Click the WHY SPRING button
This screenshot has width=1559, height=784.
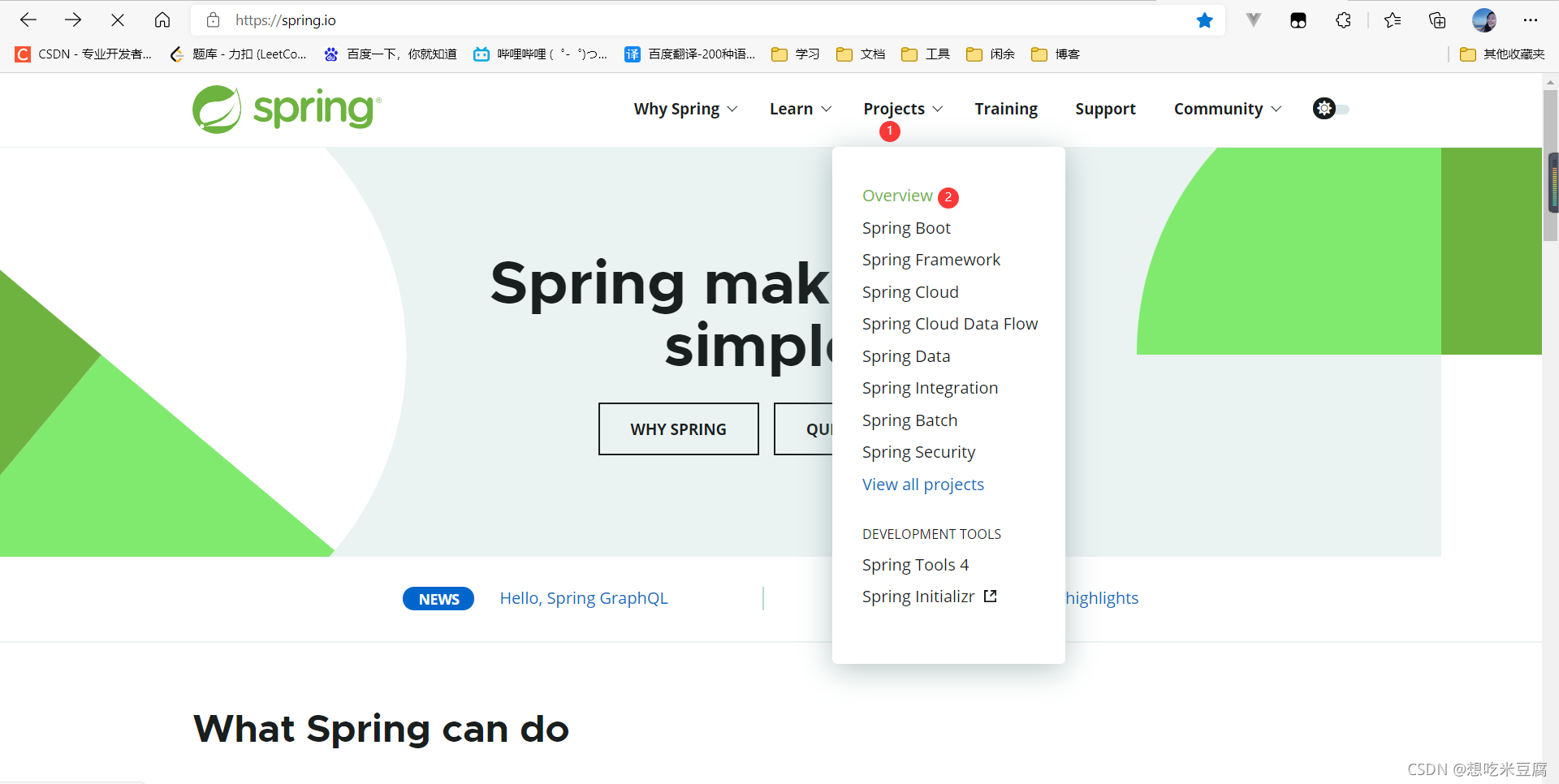click(679, 429)
